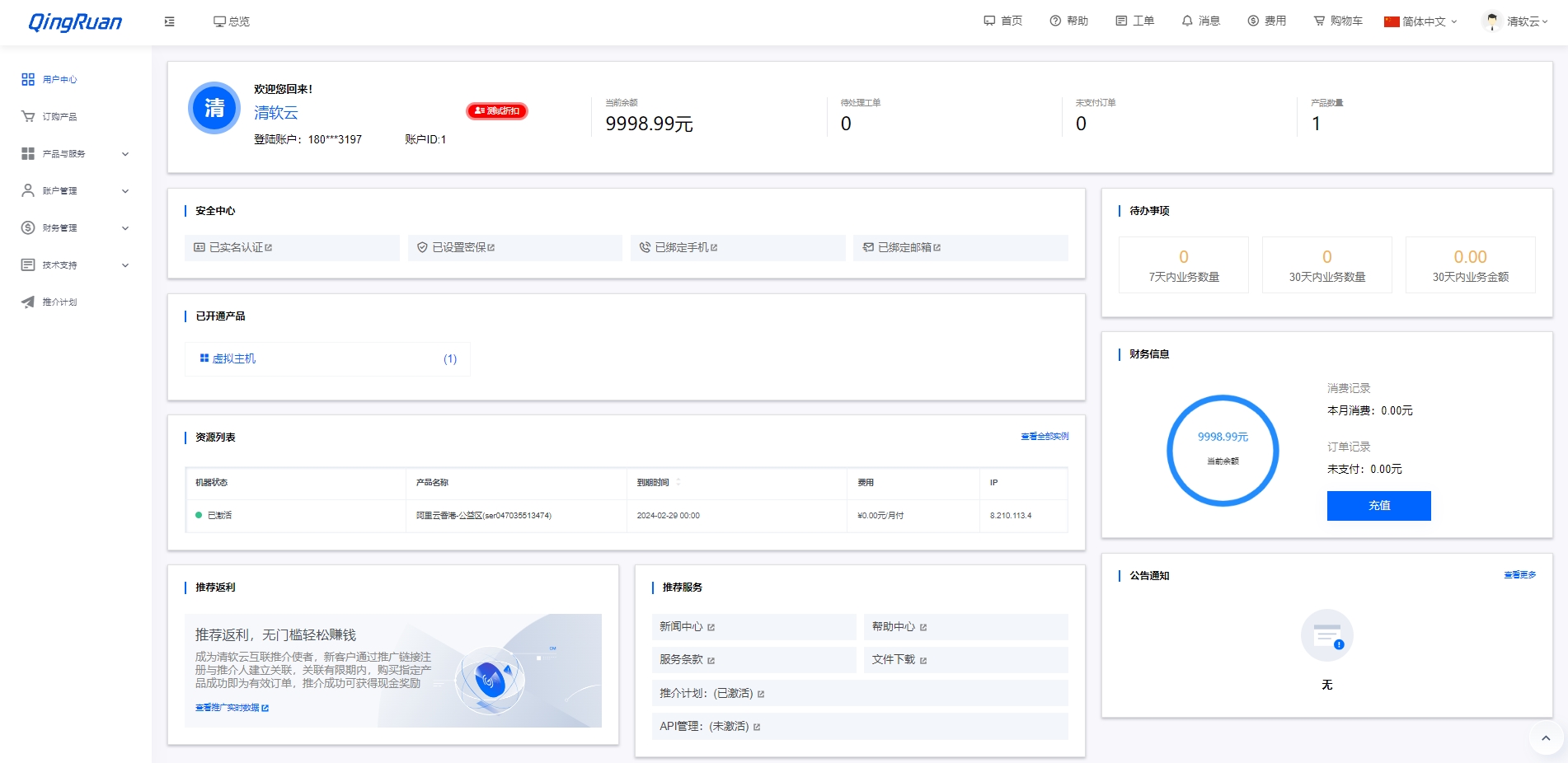Click the 财务管理 coin icon
This screenshot has width=1568, height=763.
(28, 227)
